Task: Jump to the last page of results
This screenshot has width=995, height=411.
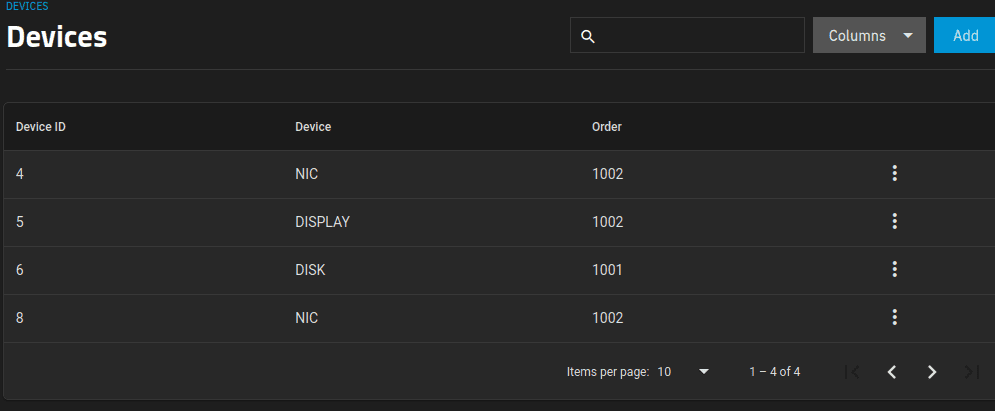Action: [x=971, y=372]
